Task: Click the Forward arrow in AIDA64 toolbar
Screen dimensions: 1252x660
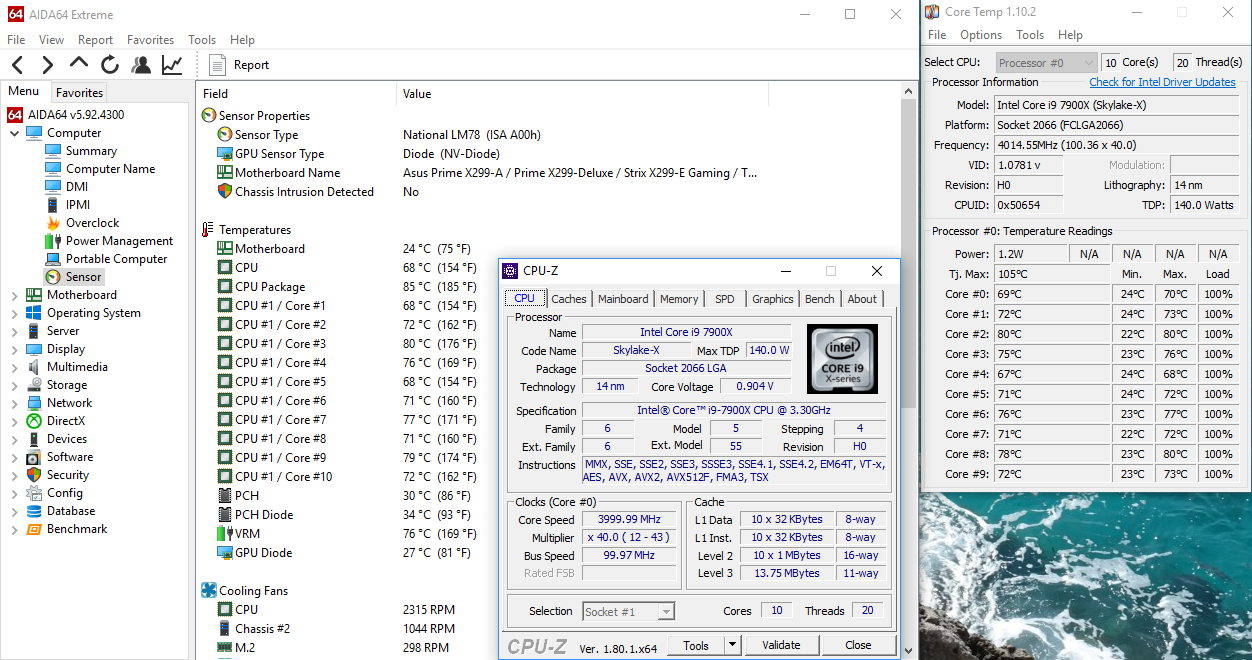Action: point(47,65)
